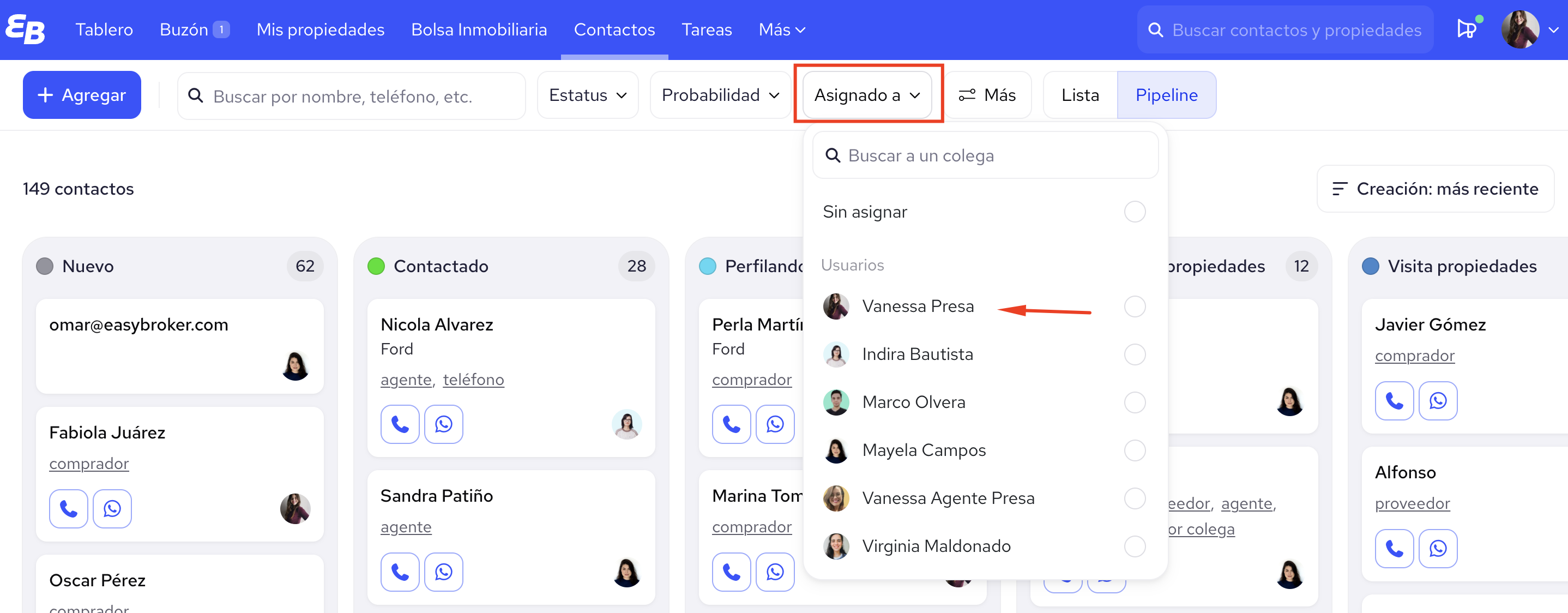
Task: Click magnifier icon in global search bar
Action: [x=1155, y=30]
